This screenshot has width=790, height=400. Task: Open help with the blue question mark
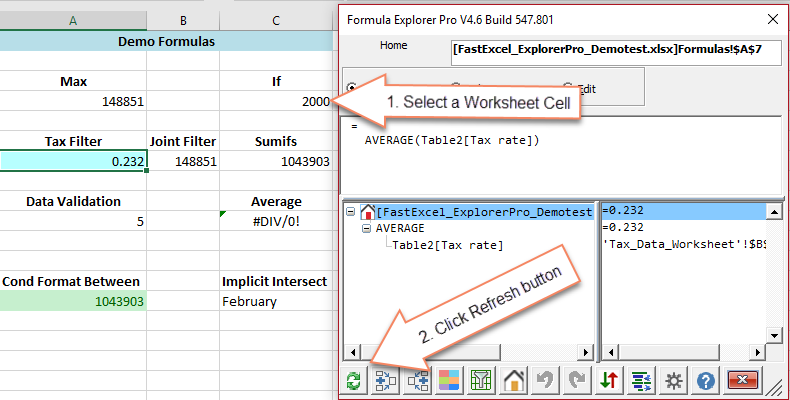706,380
